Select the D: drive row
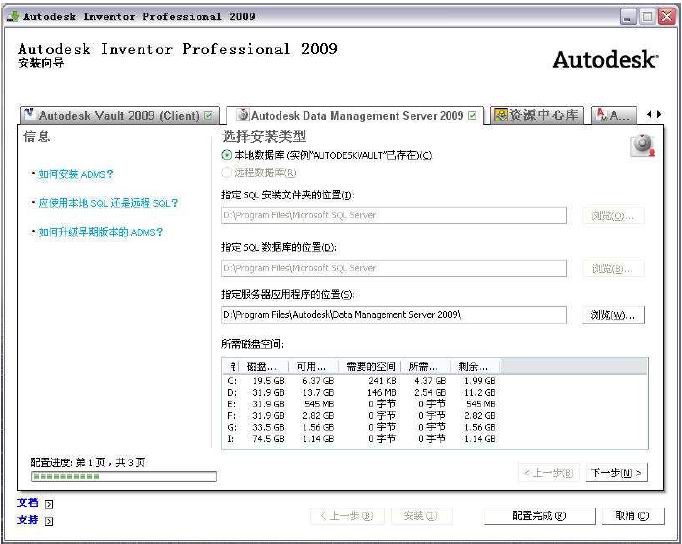682x544 pixels. pyautogui.click(x=361, y=393)
